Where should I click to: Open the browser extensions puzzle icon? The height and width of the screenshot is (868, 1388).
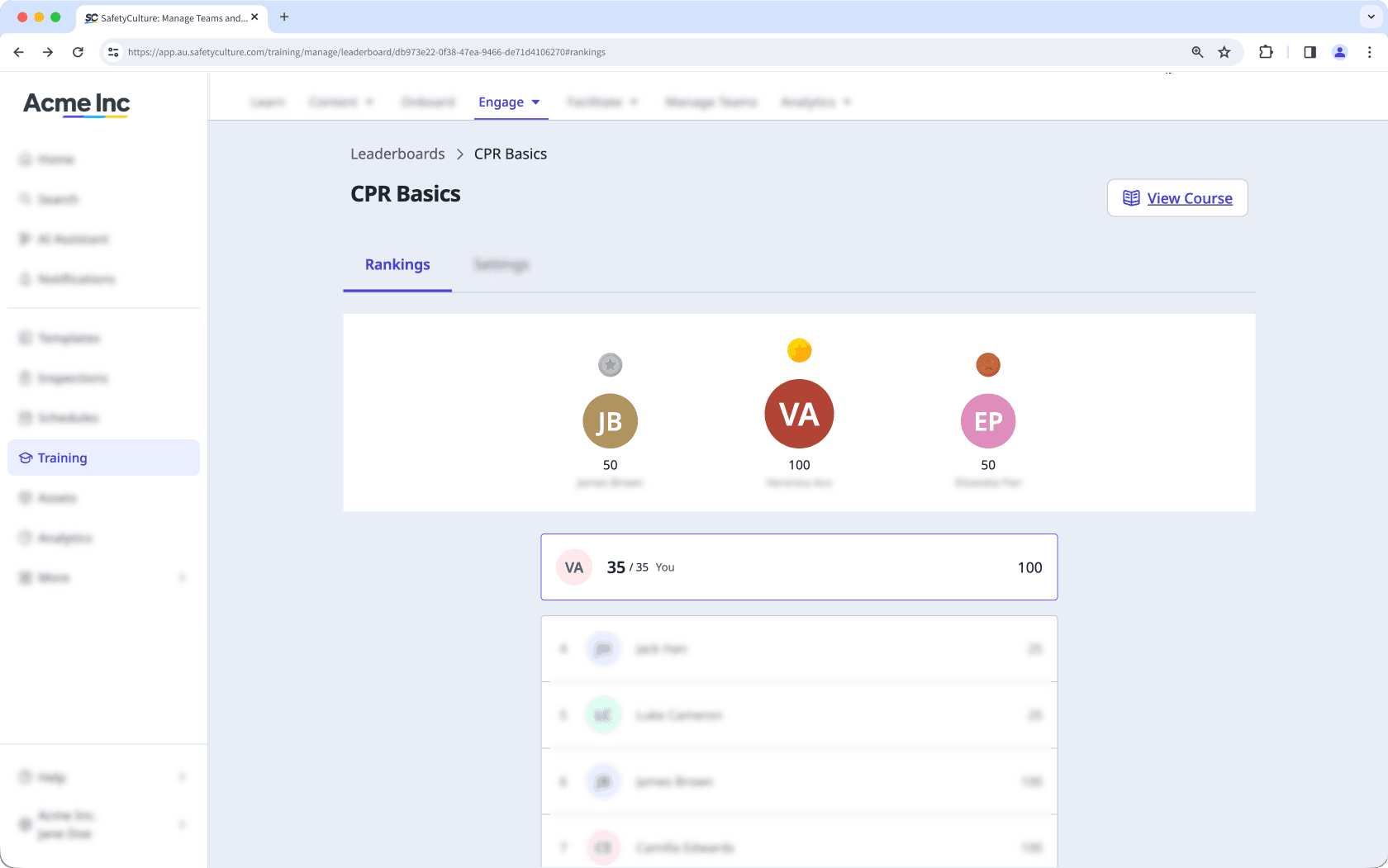(x=1266, y=52)
